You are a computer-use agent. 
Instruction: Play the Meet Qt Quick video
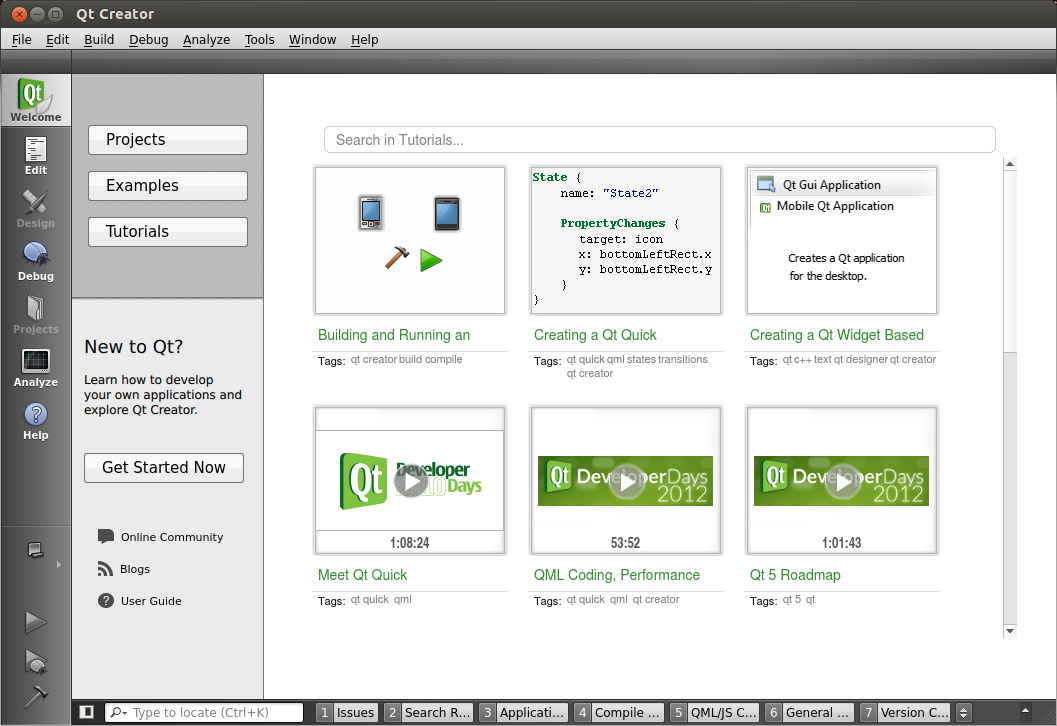coord(411,481)
